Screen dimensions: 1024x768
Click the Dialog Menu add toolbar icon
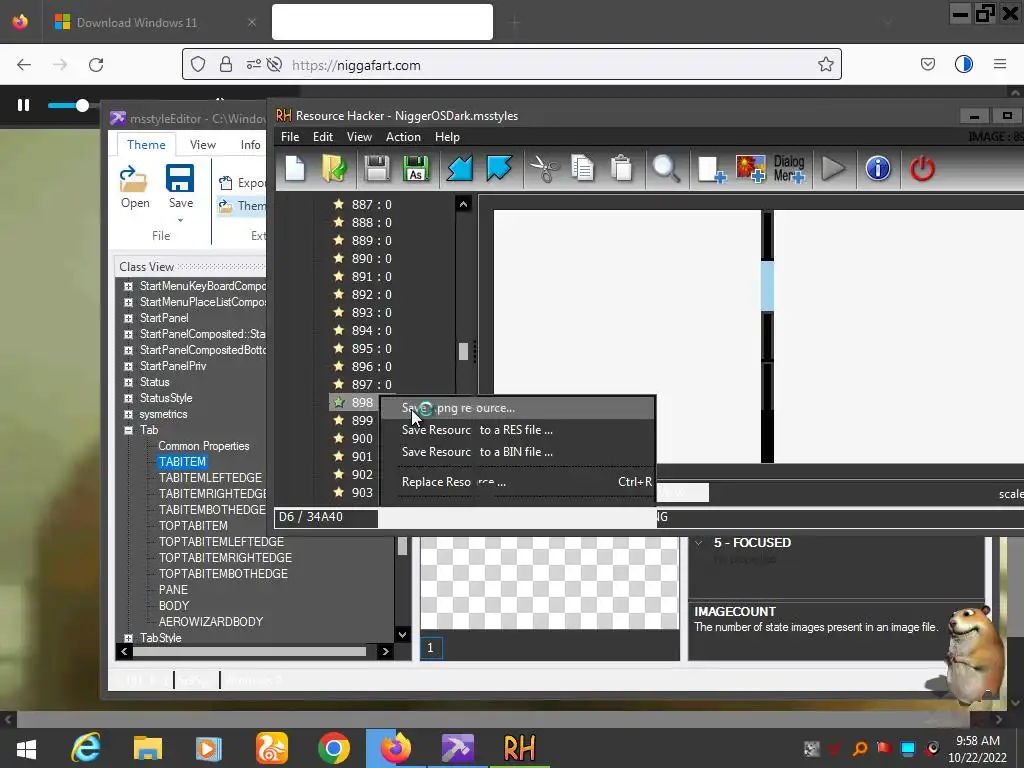pyautogui.click(x=789, y=168)
